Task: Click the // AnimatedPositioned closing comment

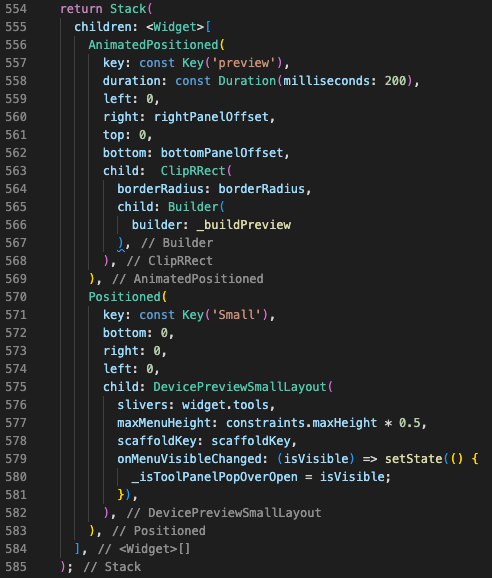Action: point(188,279)
